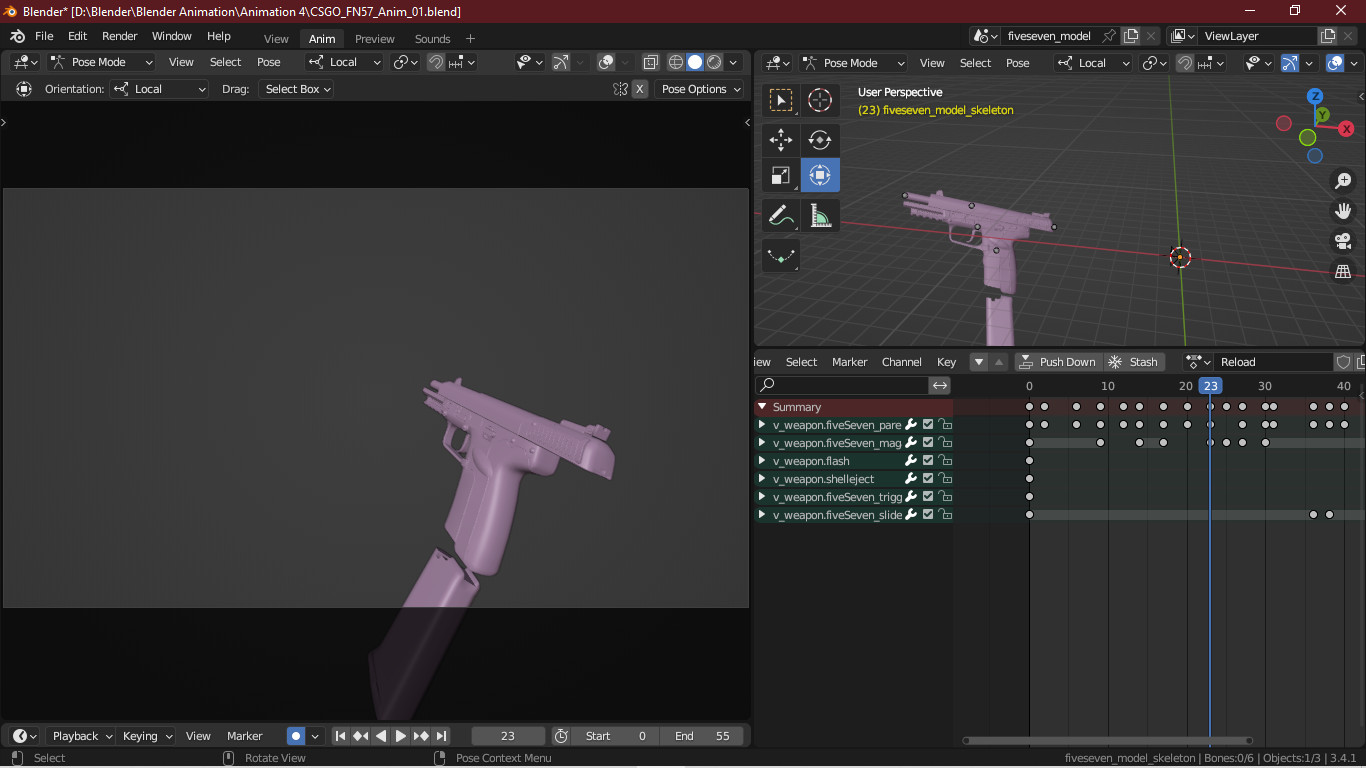This screenshot has height=768, width=1366.
Task: Click the blue Z axis gizmo handle
Action: pyautogui.click(x=1315, y=95)
